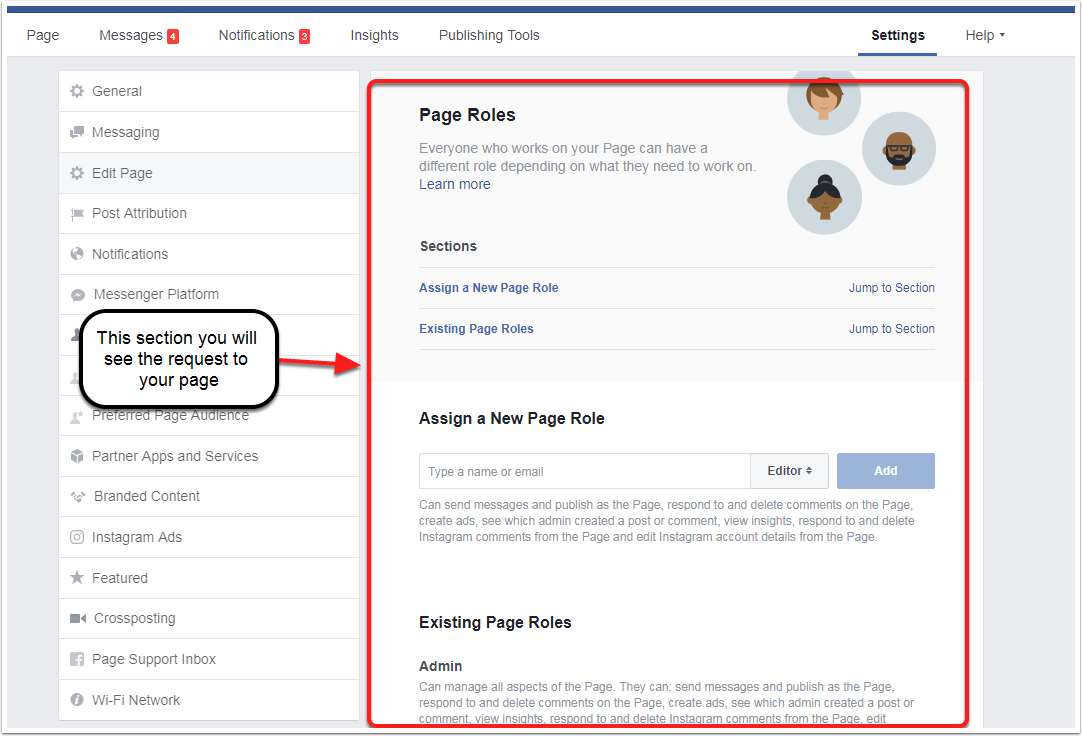This screenshot has width=1082, height=736.
Task: Click the info icon beside Wi-Fi Network
Action: point(77,699)
